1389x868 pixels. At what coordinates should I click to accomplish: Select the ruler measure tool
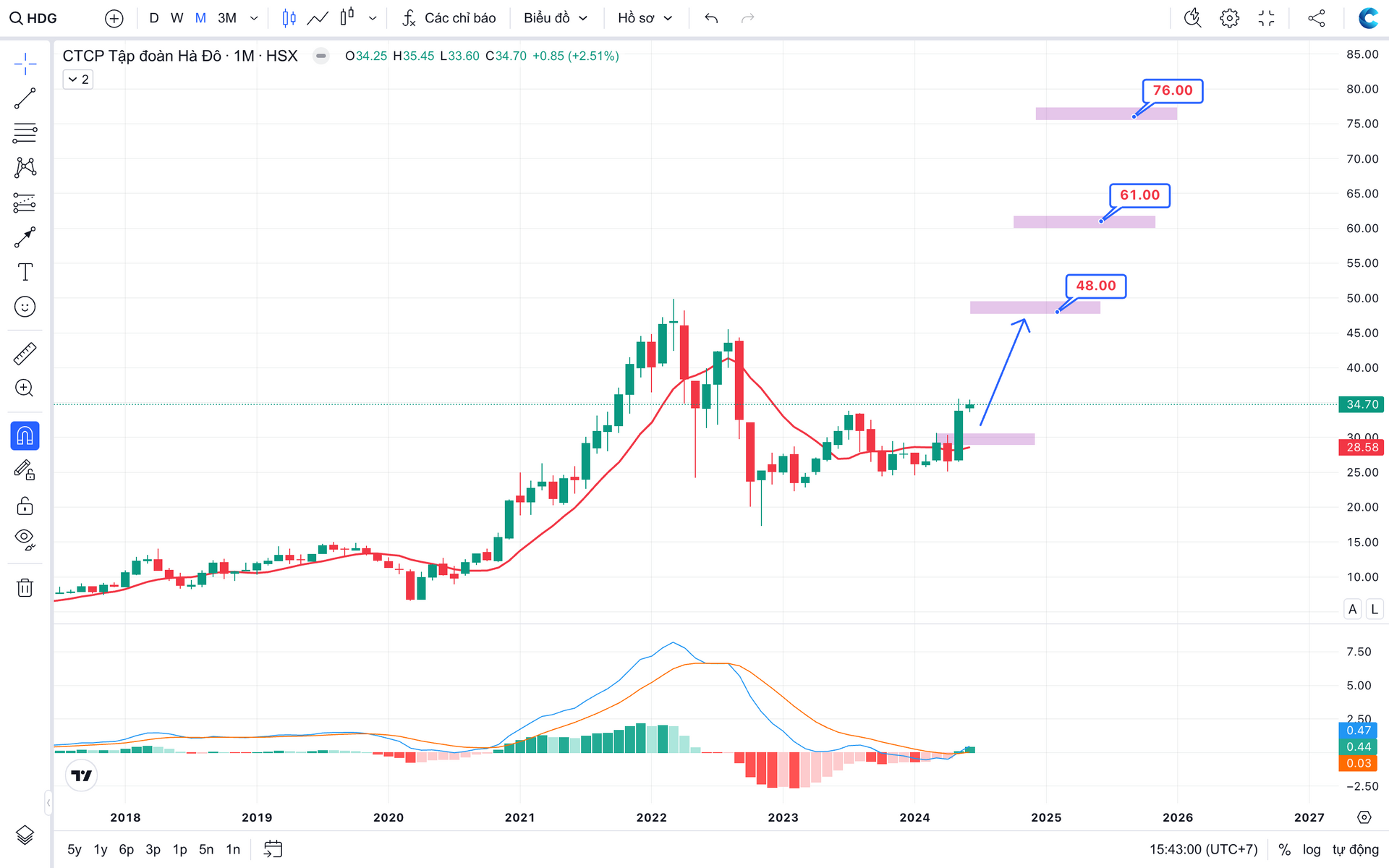coord(25,354)
